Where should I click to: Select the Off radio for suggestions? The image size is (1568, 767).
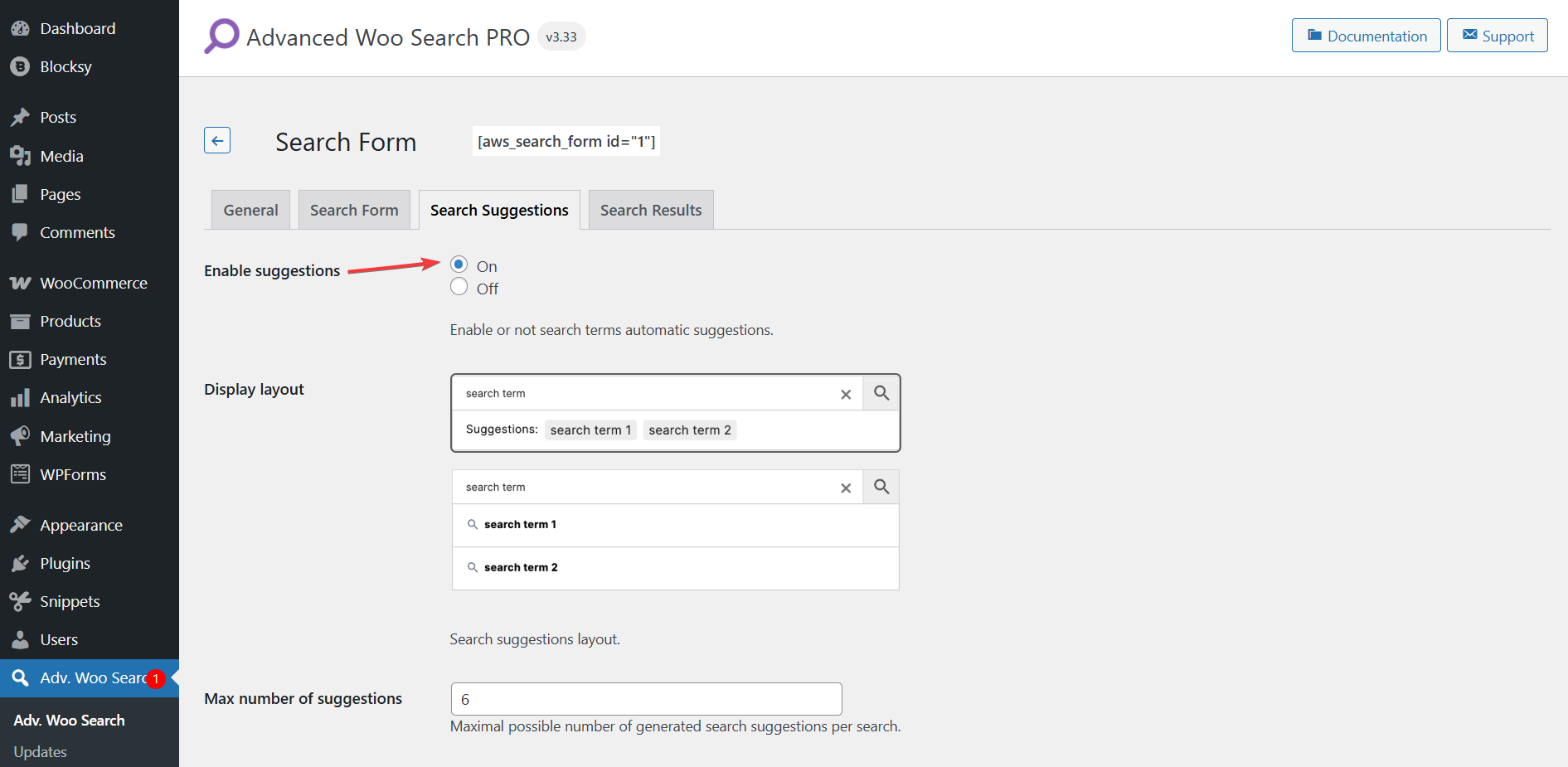[x=459, y=287]
